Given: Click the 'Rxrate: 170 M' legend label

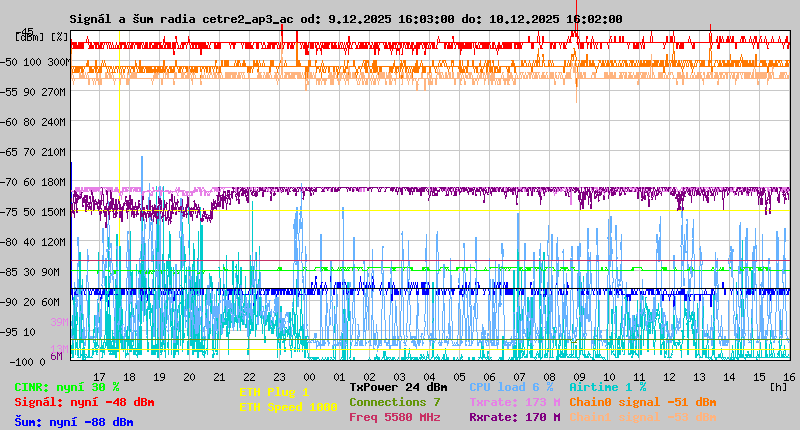Looking at the screenshot, I should click(515, 417).
